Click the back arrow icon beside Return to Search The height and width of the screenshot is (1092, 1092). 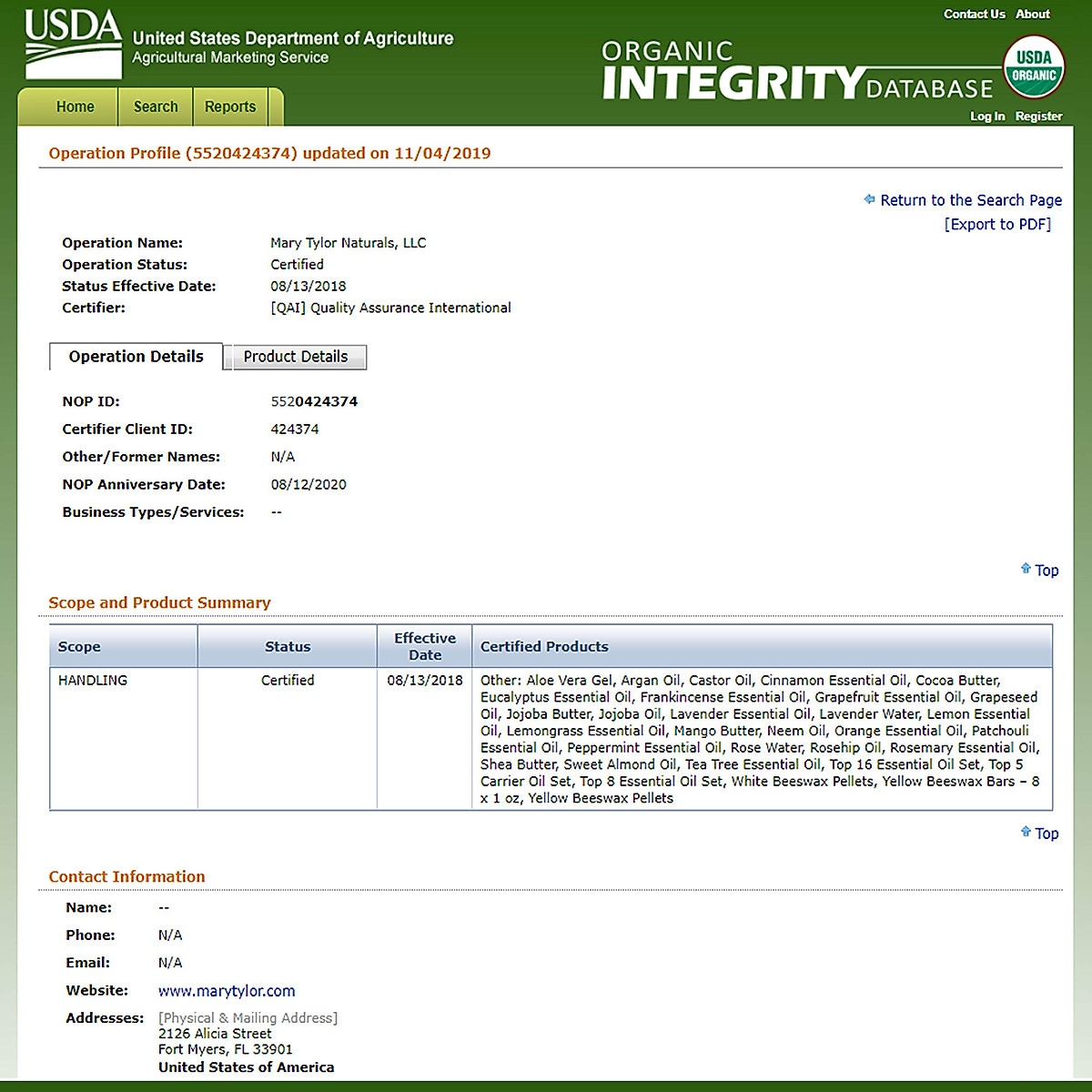(869, 199)
